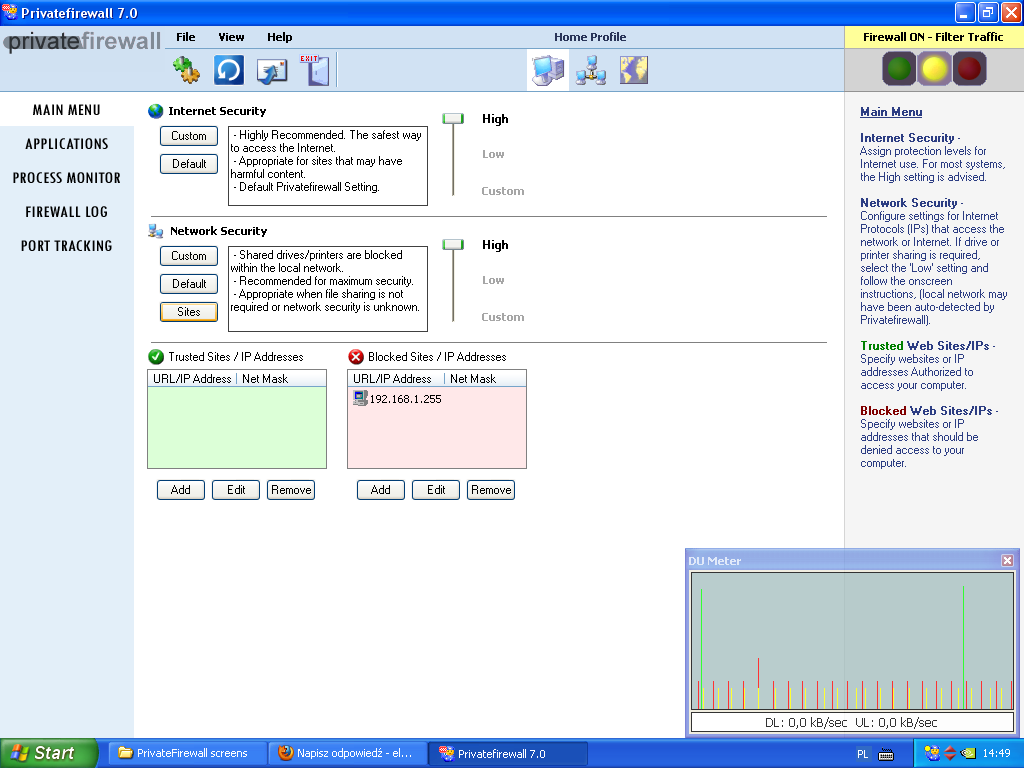Set Network Security level to Custom

(503, 317)
